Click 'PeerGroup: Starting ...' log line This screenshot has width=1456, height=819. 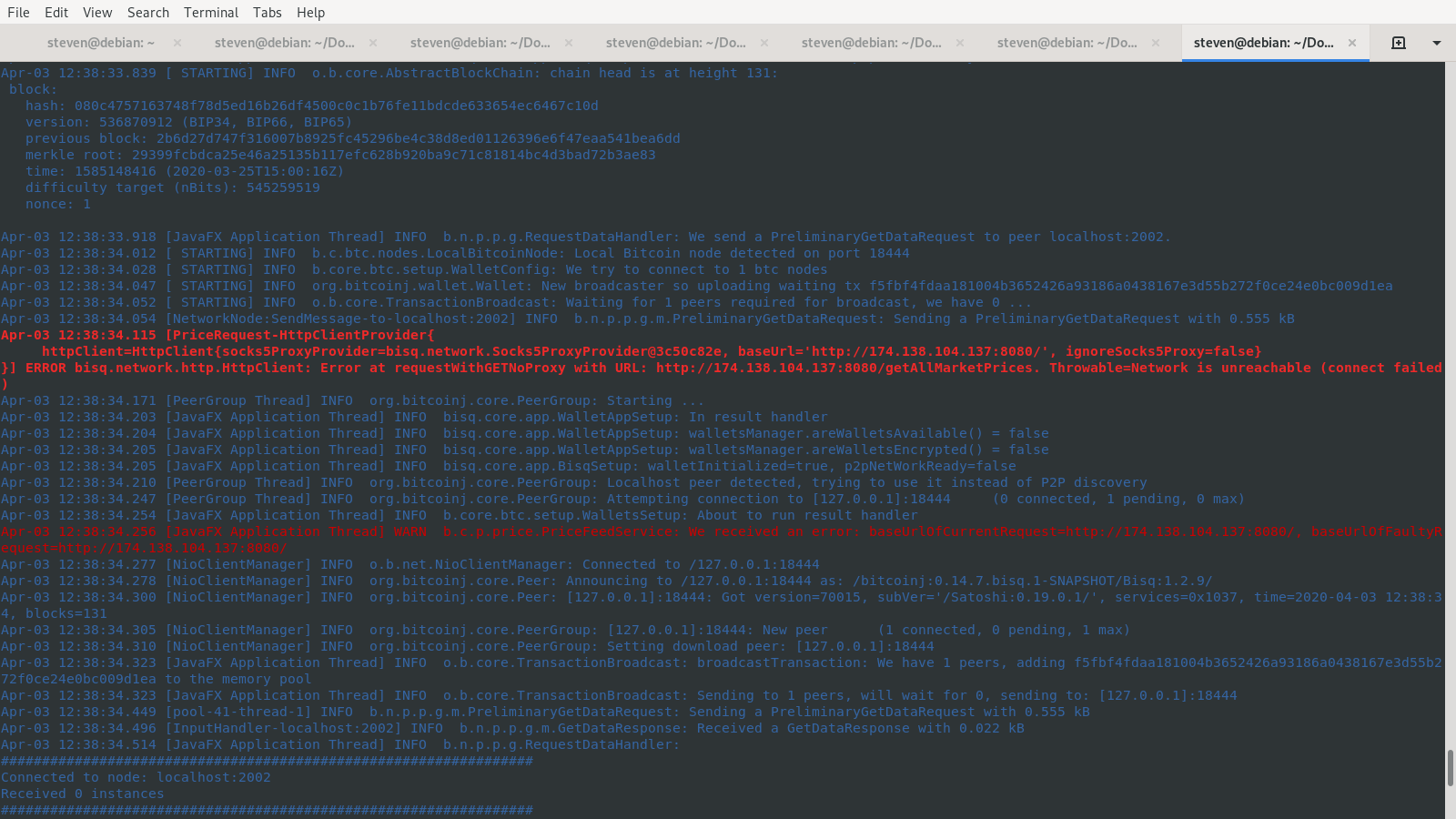pyautogui.click(x=352, y=400)
